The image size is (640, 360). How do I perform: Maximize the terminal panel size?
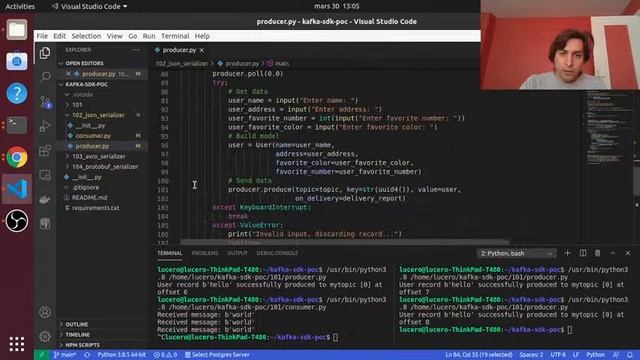(x=613, y=253)
